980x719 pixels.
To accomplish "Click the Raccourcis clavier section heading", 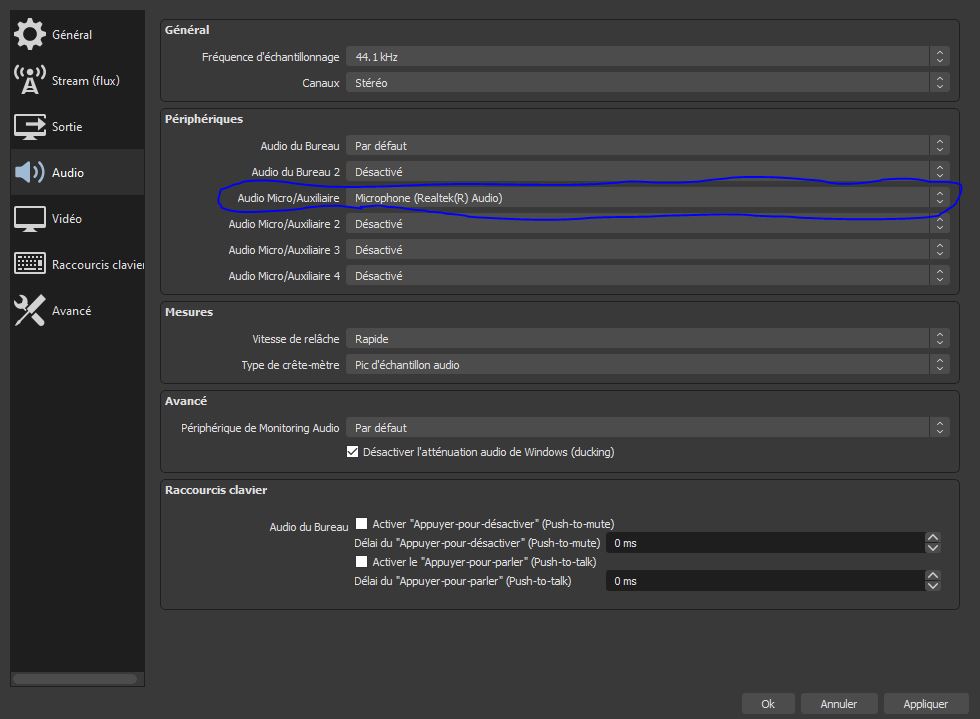I will coord(216,490).
